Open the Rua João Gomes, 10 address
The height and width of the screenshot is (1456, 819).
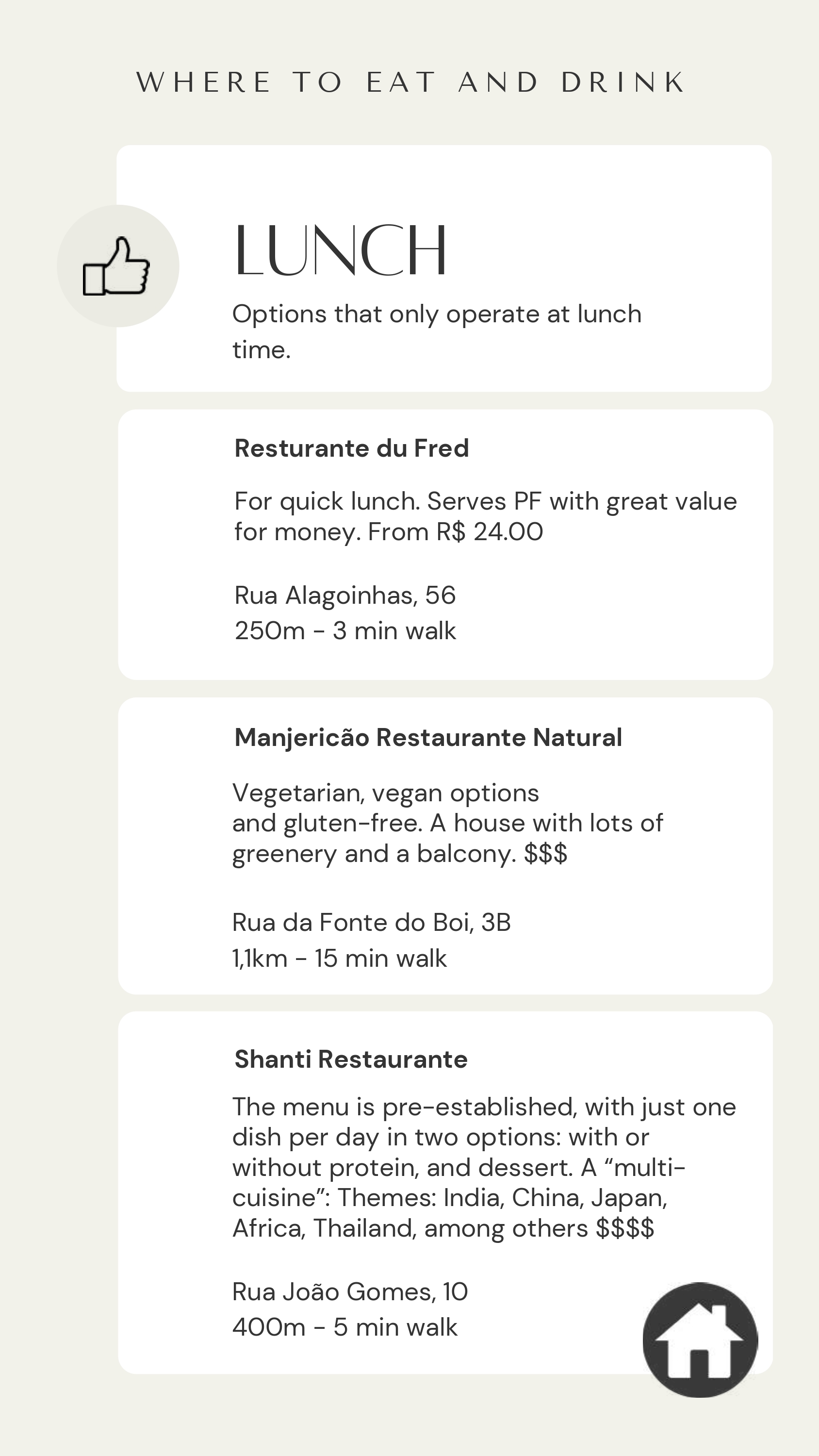(350, 1292)
